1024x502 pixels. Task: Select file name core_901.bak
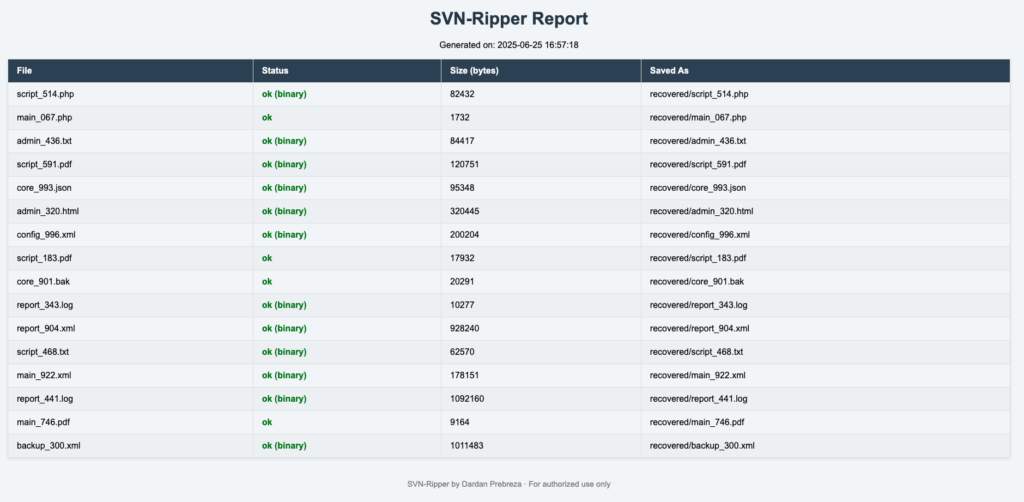(43, 282)
